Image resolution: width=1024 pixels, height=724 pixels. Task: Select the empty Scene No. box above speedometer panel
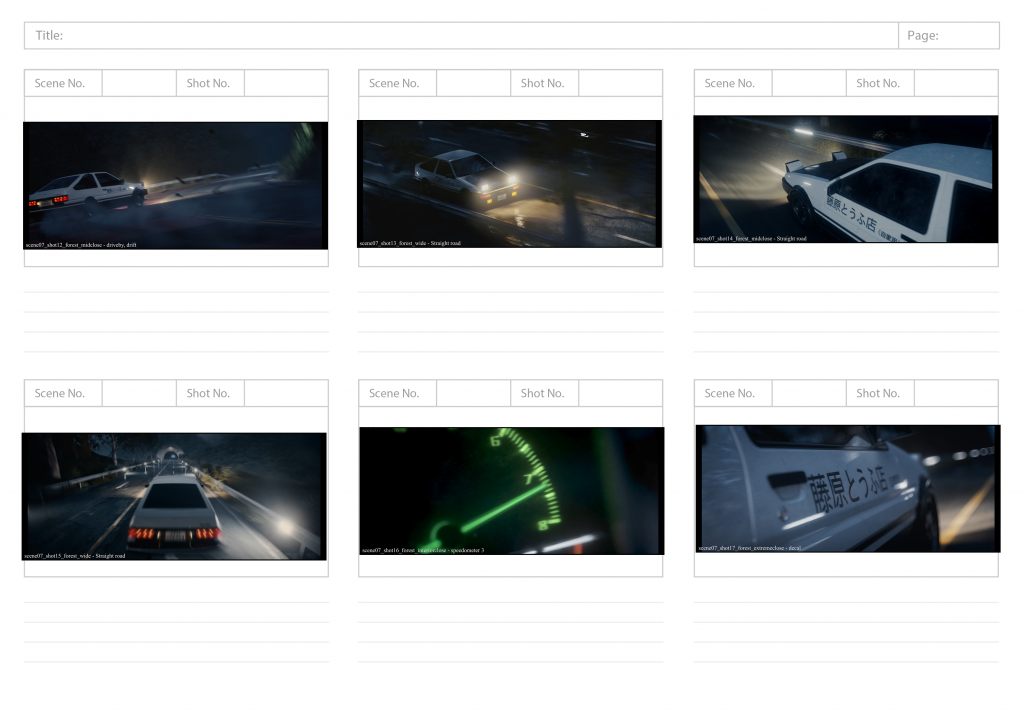pos(473,393)
